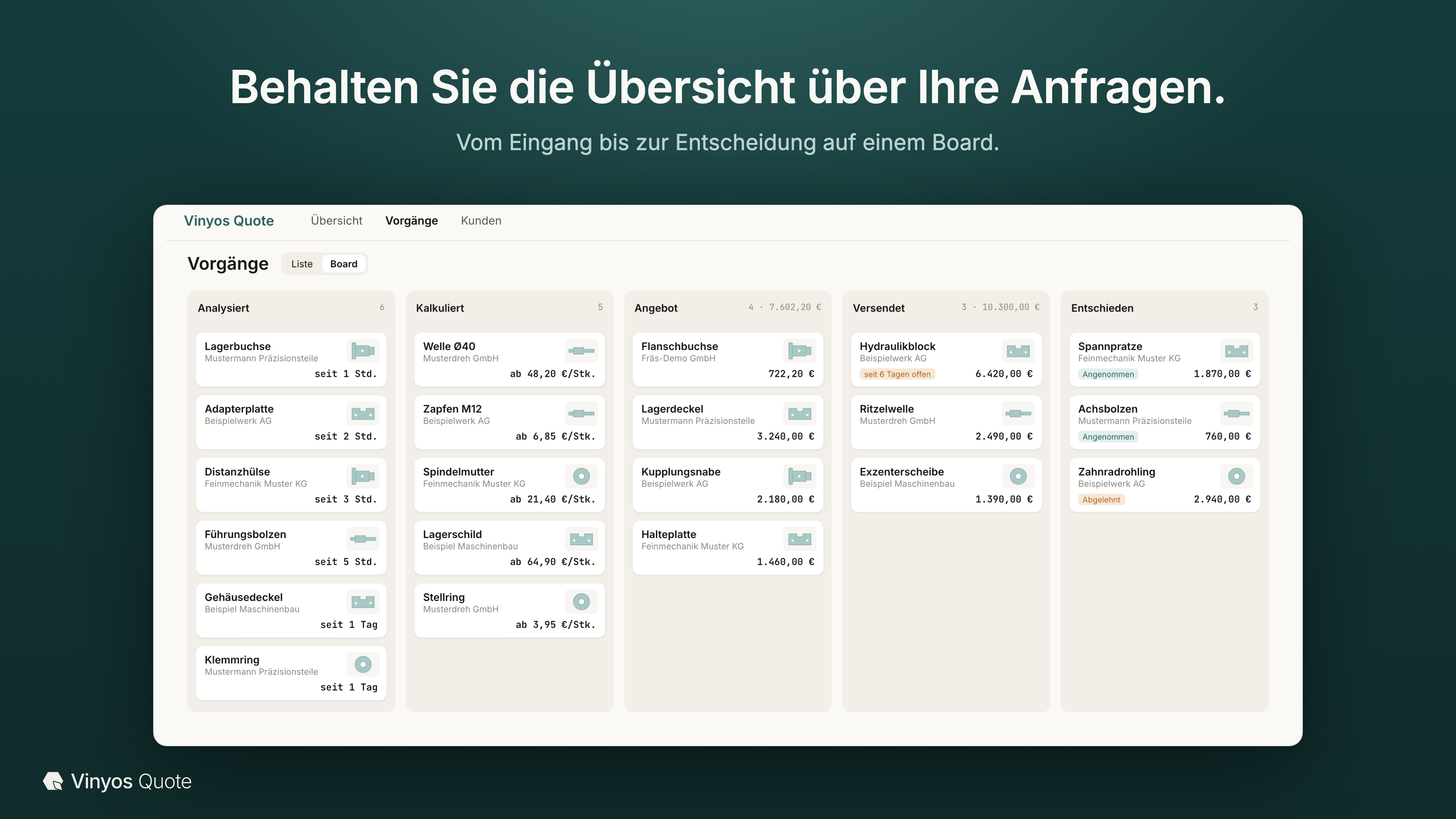Image resolution: width=1456 pixels, height=819 pixels.
Task: Open the Kunden tab
Action: pos(481,220)
